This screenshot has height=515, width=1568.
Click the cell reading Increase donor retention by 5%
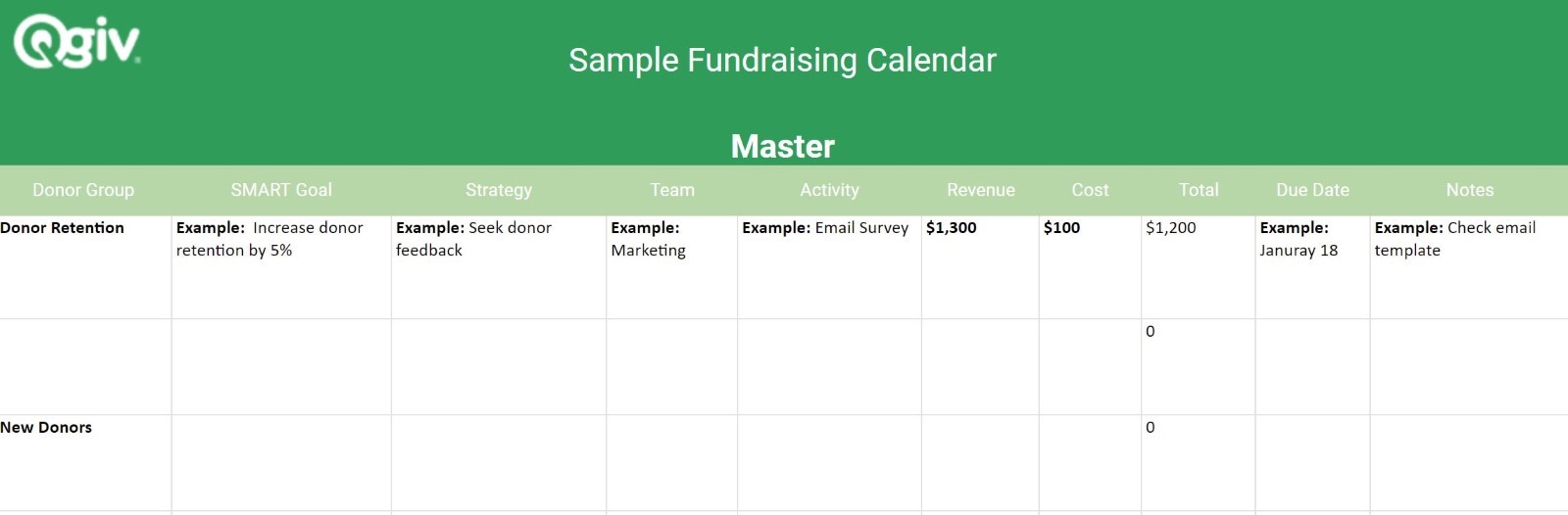281,267
